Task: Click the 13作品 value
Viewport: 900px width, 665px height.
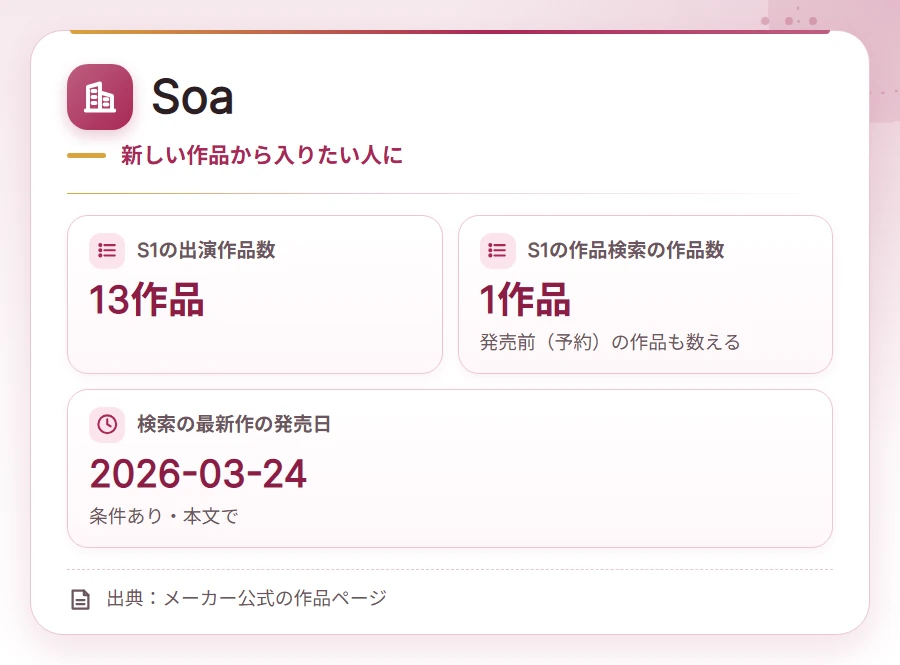Action: click(147, 300)
